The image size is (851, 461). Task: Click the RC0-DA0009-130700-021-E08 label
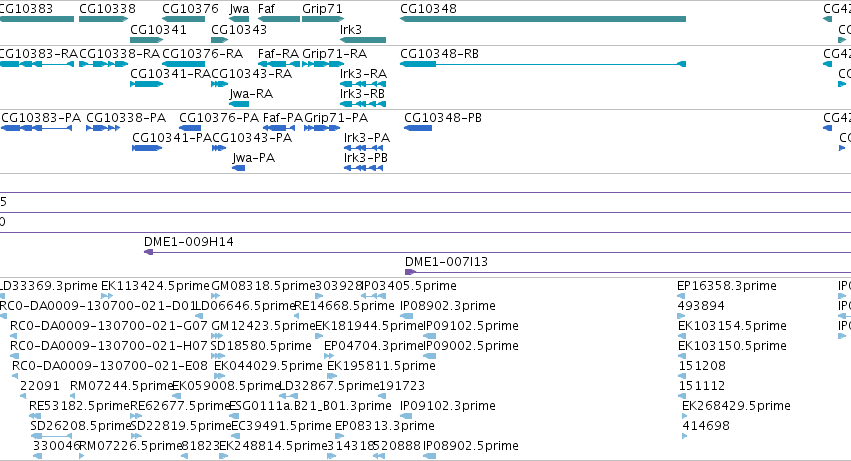point(110,366)
